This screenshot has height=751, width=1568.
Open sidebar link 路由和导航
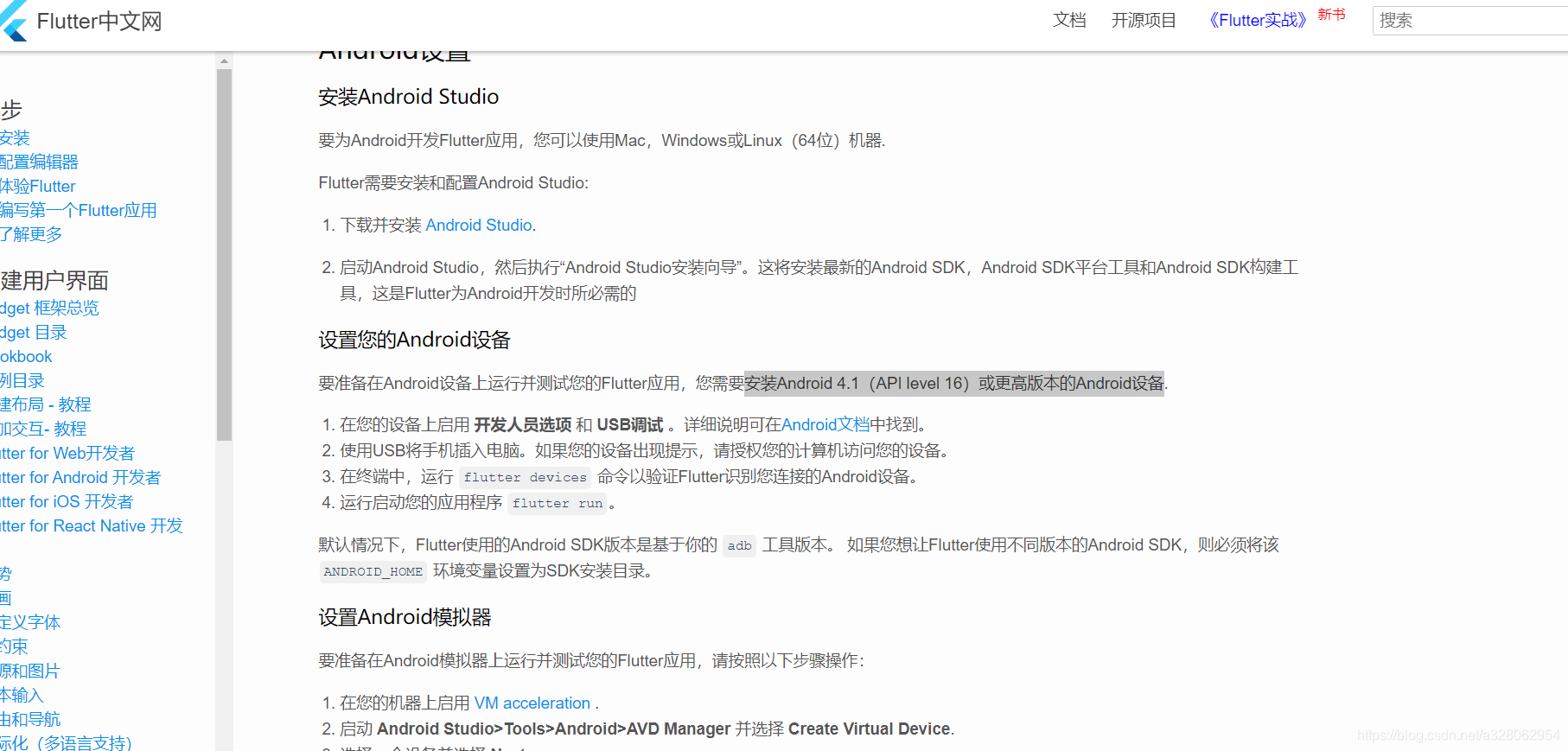click(x=30, y=719)
